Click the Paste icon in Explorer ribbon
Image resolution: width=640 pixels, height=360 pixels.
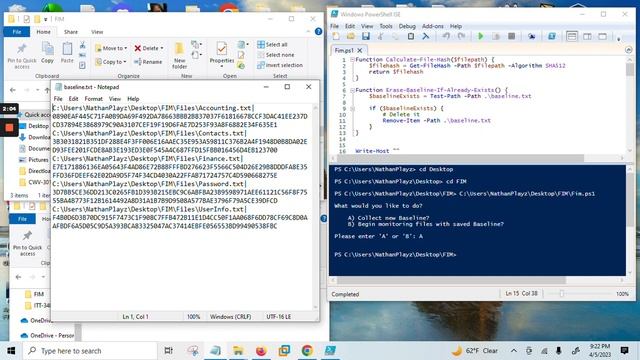pos(67,52)
